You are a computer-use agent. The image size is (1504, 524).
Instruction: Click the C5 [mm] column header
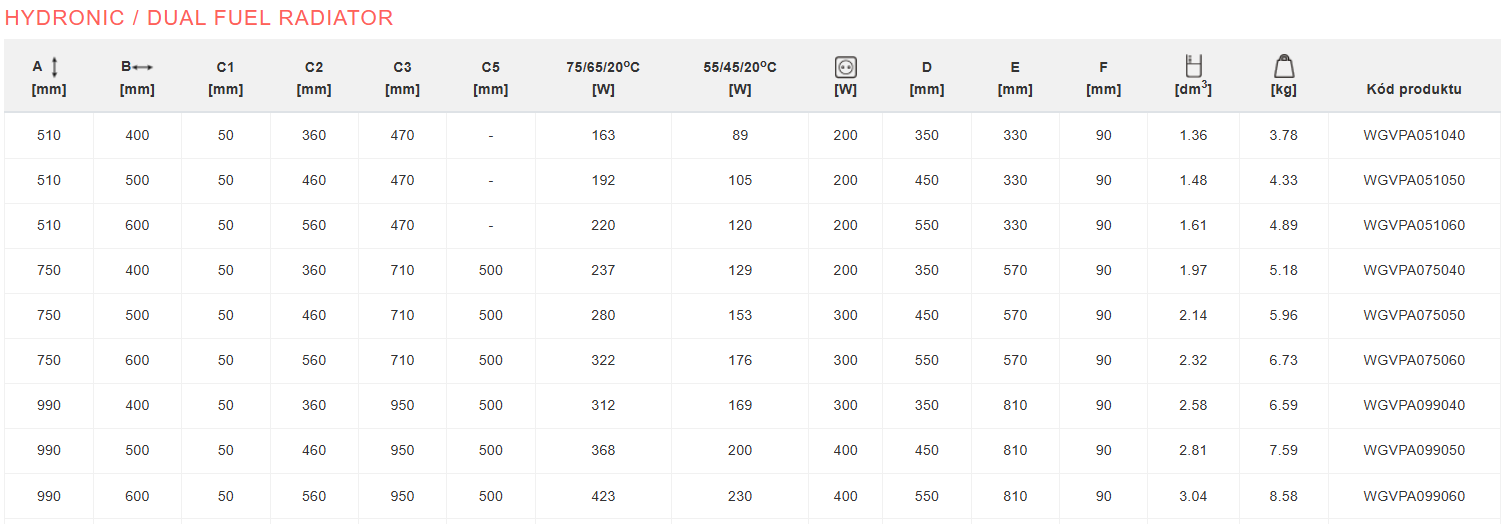pyautogui.click(x=490, y=78)
